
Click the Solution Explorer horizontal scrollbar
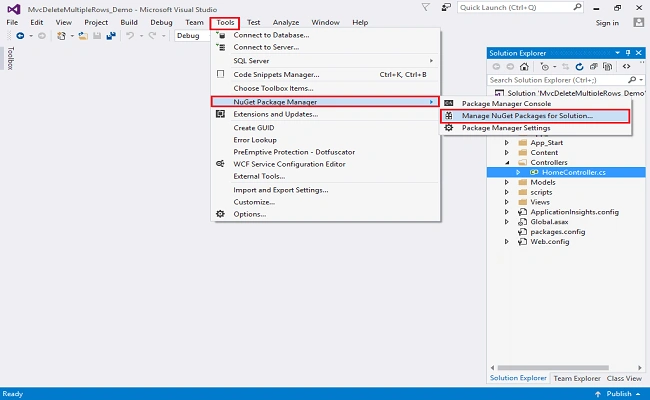[x=553, y=368]
